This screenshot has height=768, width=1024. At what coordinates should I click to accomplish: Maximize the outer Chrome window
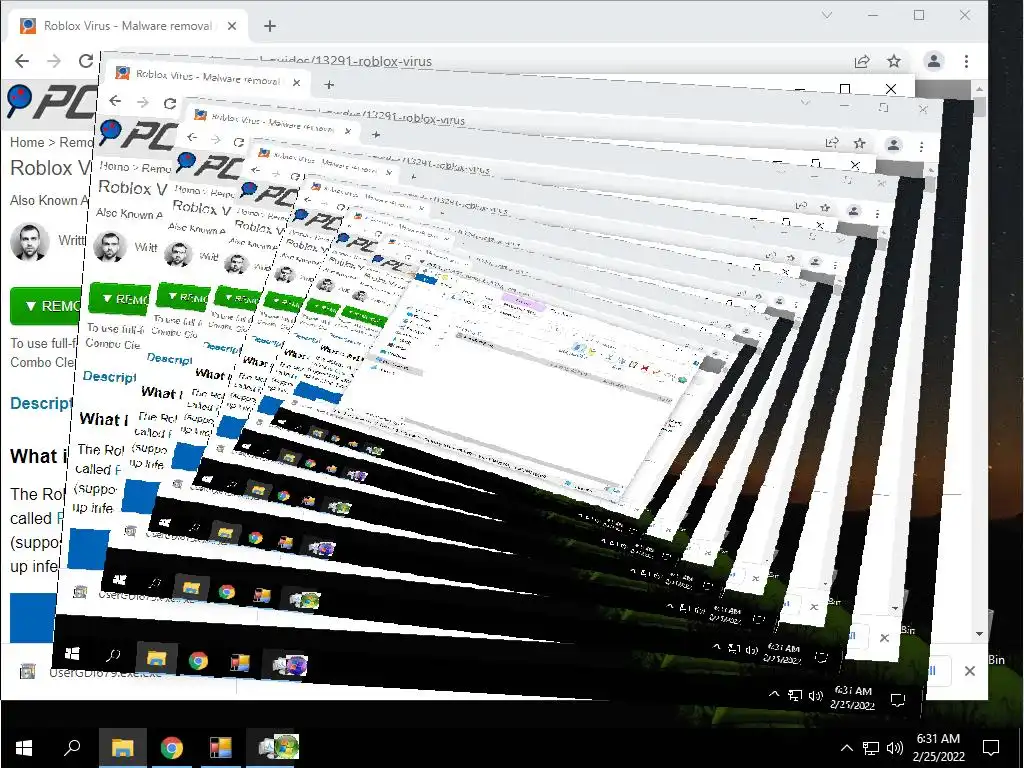pos(919,15)
